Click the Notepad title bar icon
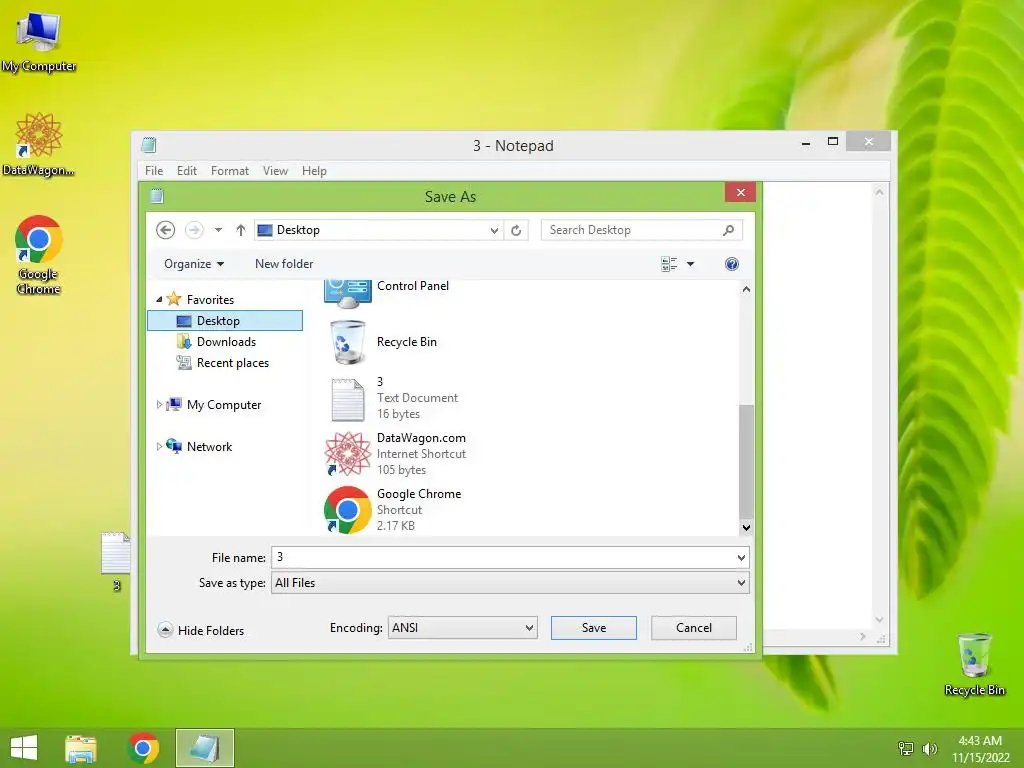The image size is (1024, 768). click(x=149, y=145)
